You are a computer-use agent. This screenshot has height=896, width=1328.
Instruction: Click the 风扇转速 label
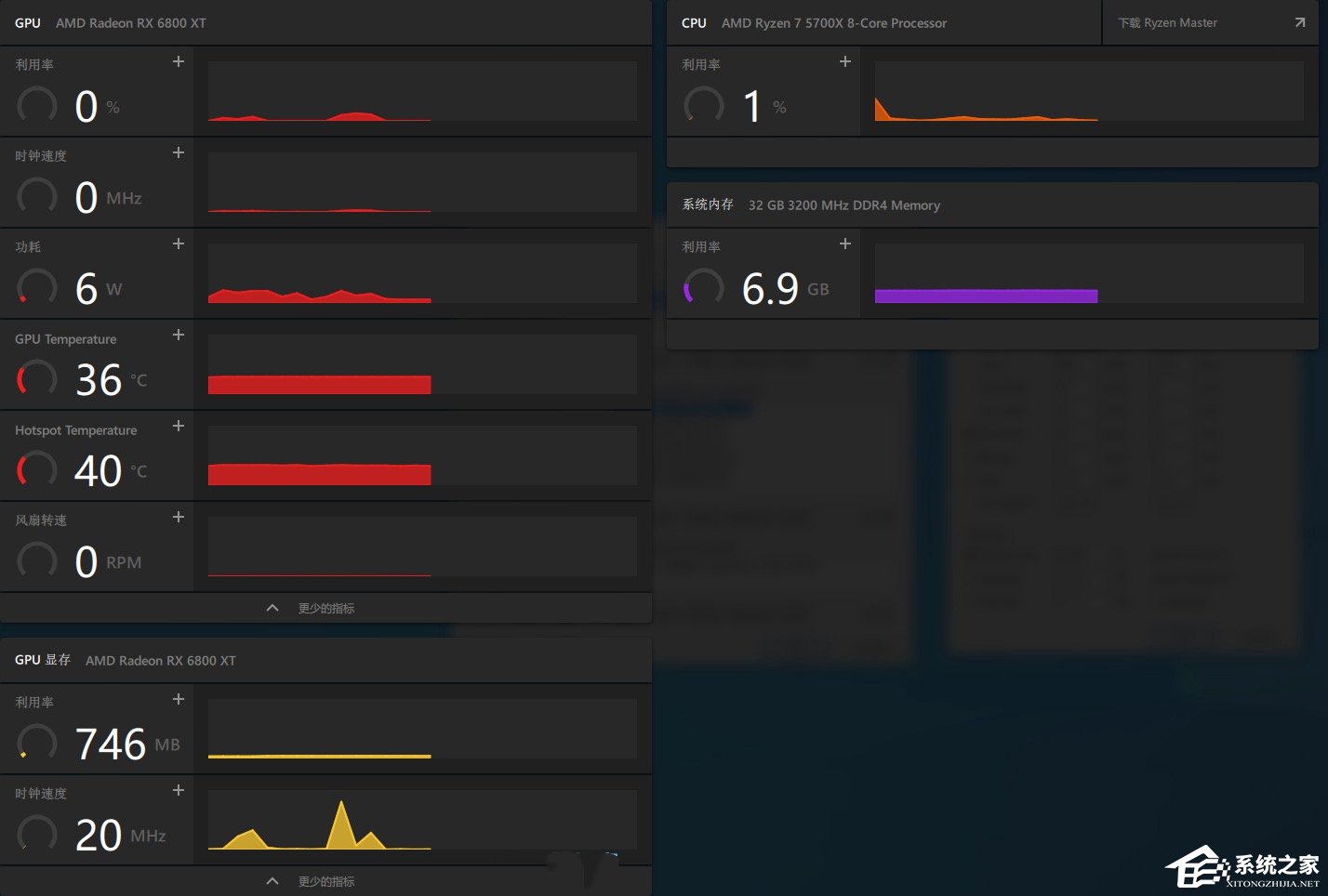click(x=41, y=520)
